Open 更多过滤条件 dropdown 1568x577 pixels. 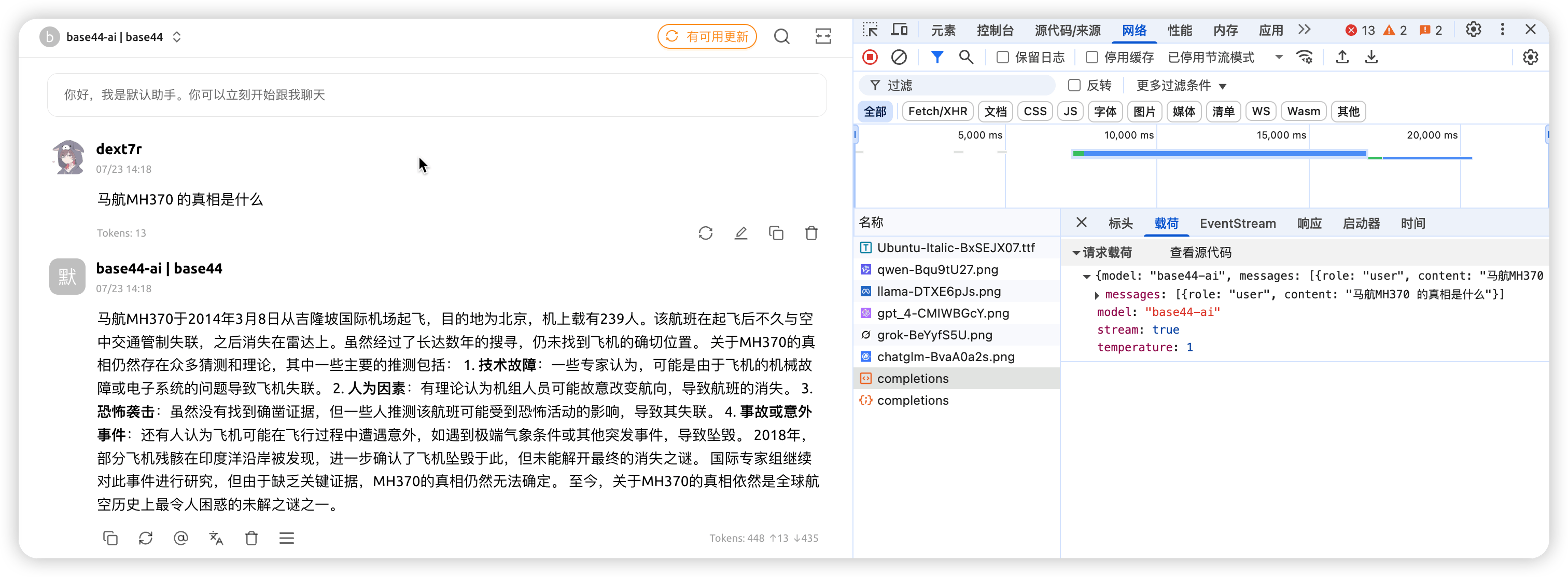pos(1181,85)
